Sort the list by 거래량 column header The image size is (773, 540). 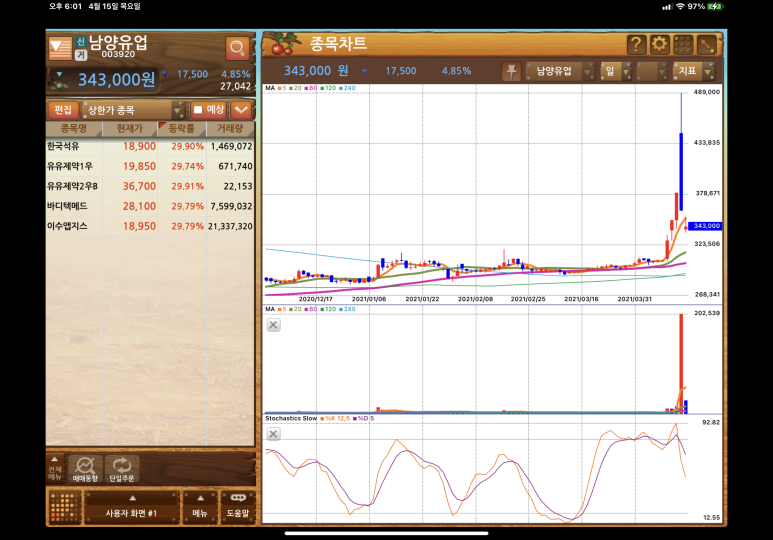(230, 129)
